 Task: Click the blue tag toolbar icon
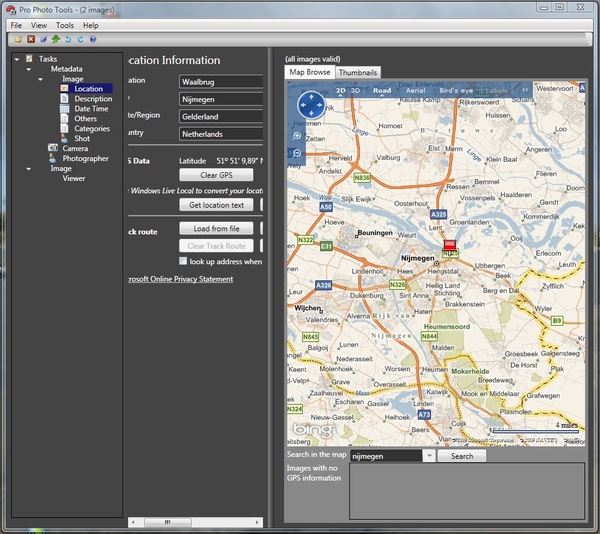[44, 39]
